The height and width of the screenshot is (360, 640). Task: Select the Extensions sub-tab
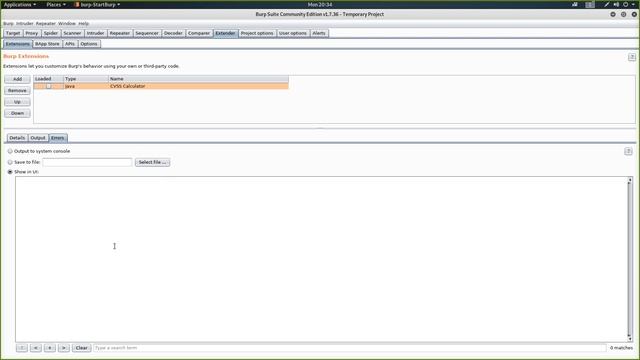18,44
